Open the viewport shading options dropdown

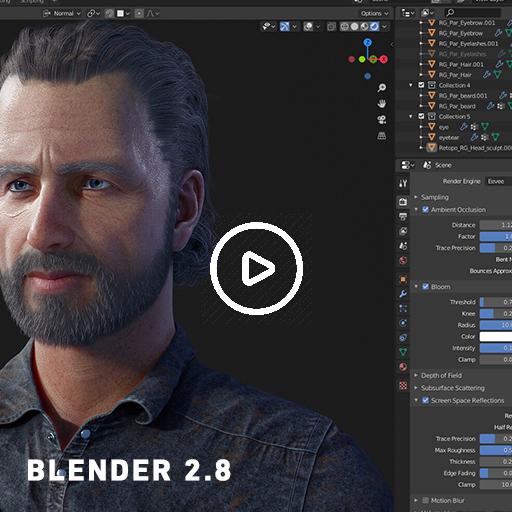(x=385, y=27)
